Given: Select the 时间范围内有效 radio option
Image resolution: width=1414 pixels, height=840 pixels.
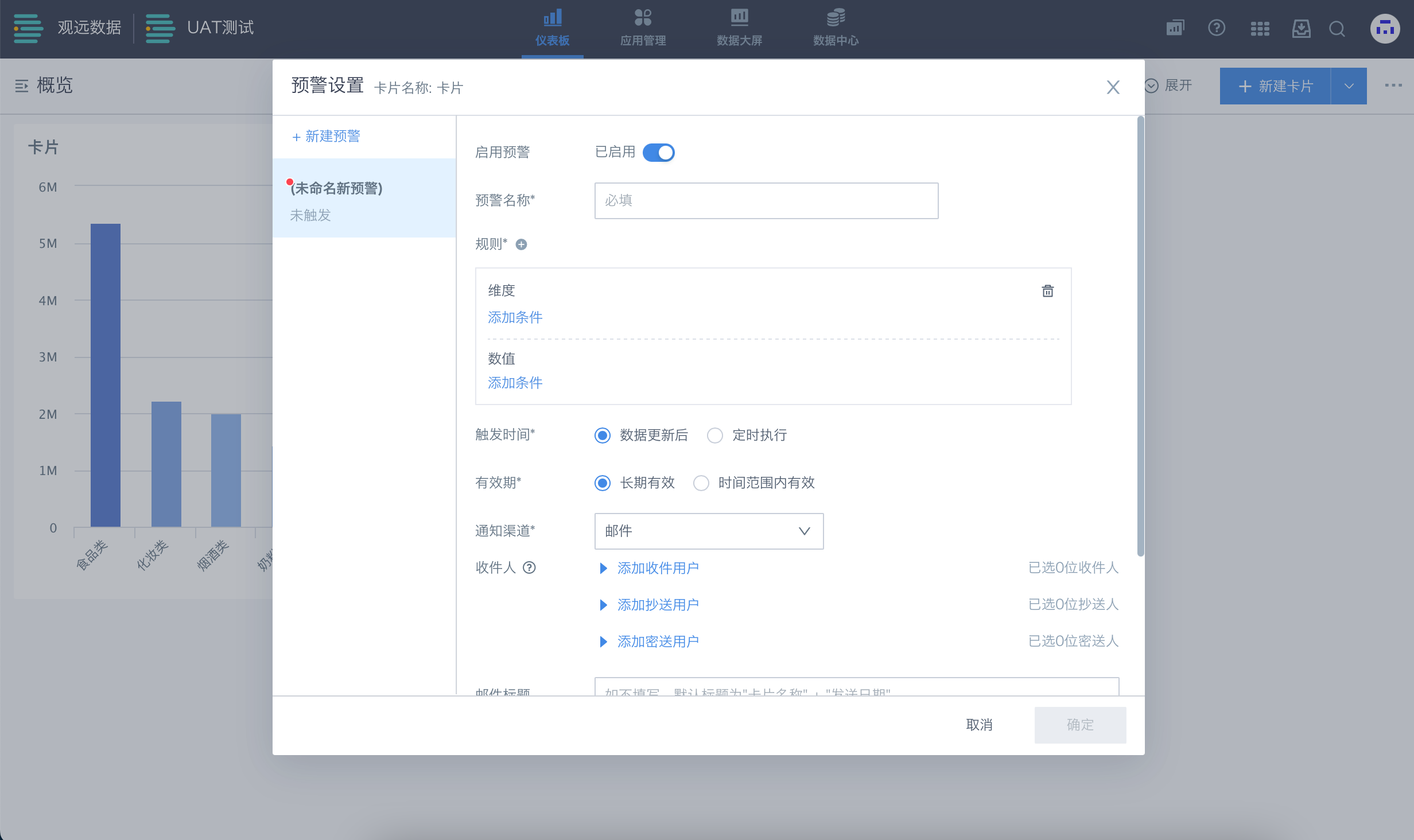Looking at the screenshot, I should [x=701, y=483].
